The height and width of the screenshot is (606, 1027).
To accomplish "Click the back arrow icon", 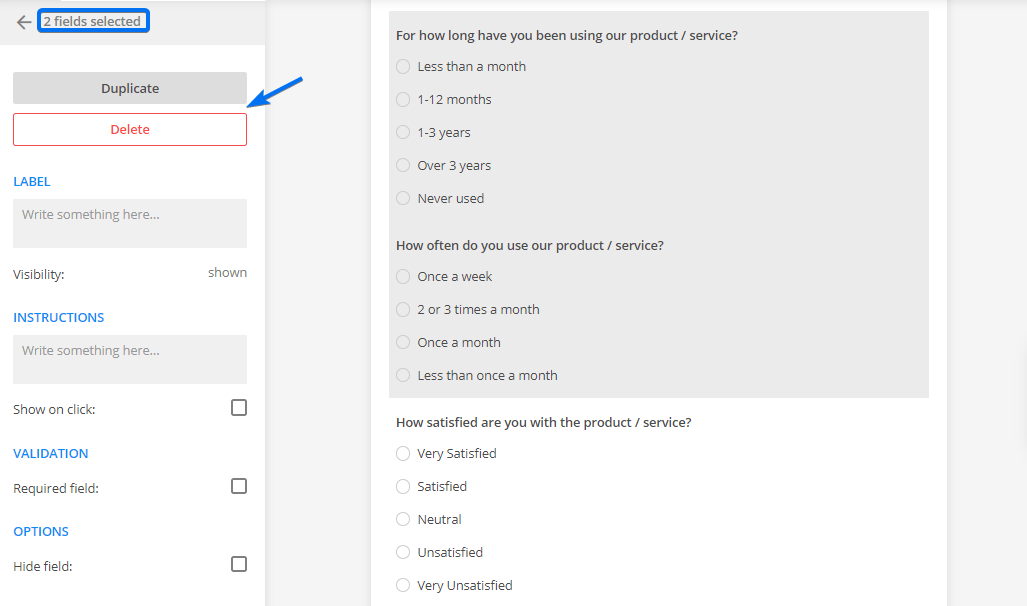I will (x=24, y=22).
